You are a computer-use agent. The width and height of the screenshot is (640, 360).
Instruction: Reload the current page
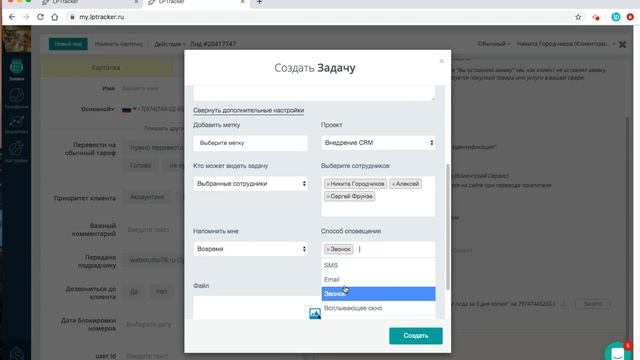pos(40,17)
